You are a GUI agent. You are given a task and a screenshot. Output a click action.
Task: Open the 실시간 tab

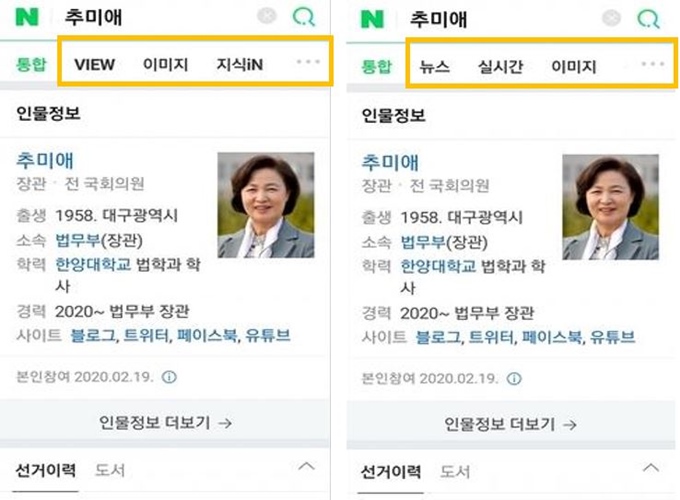[x=500, y=67]
